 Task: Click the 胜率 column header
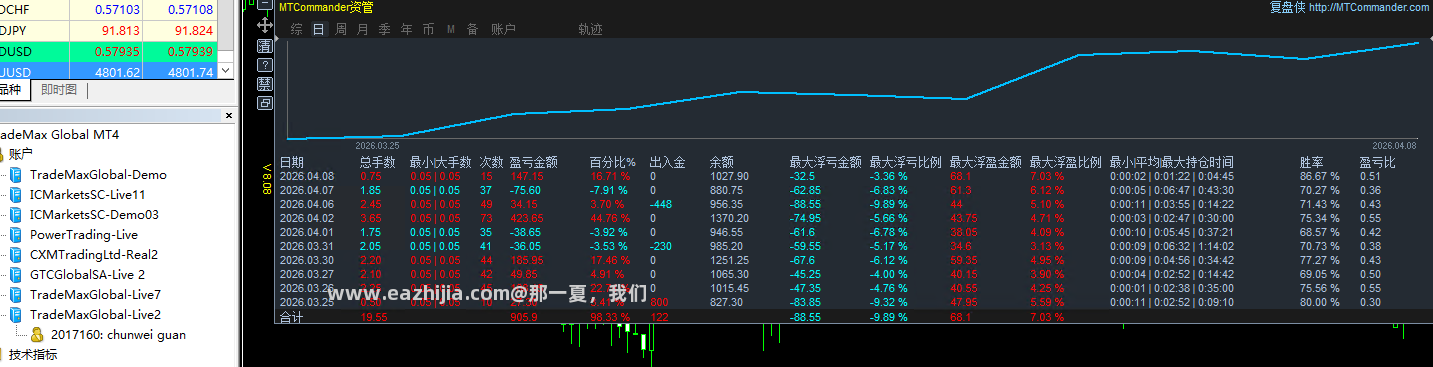[1311, 162]
